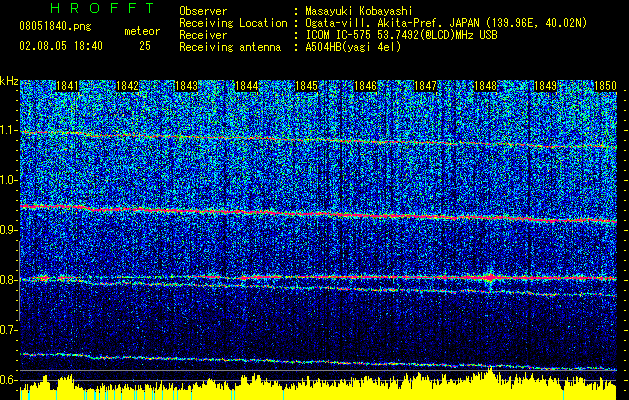
Task: Select observer name Masayuki Kobayashi
Action: click(x=361, y=10)
